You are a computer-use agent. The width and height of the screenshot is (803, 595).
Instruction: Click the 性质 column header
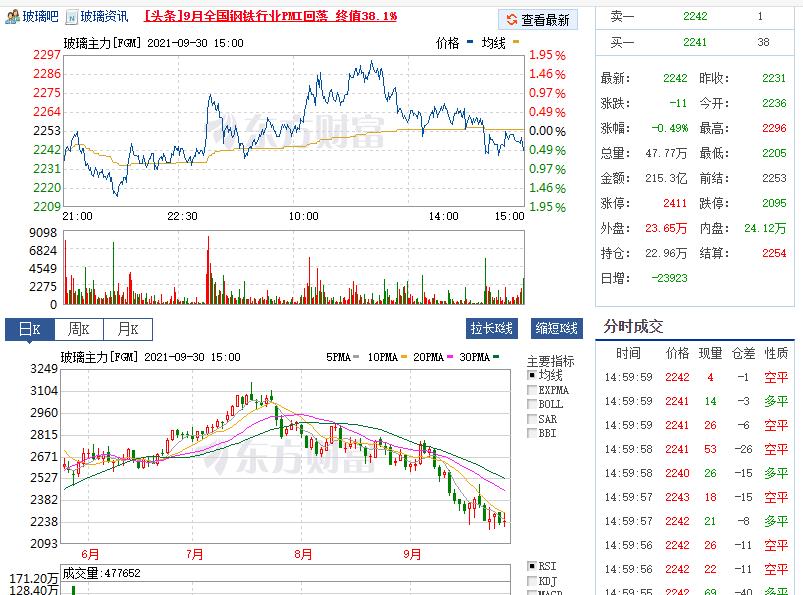tap(776, 353)
